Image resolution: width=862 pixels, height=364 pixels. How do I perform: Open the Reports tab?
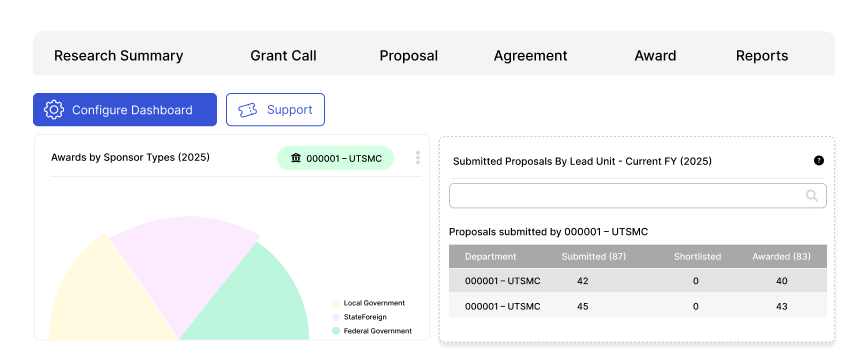point(762,56)
